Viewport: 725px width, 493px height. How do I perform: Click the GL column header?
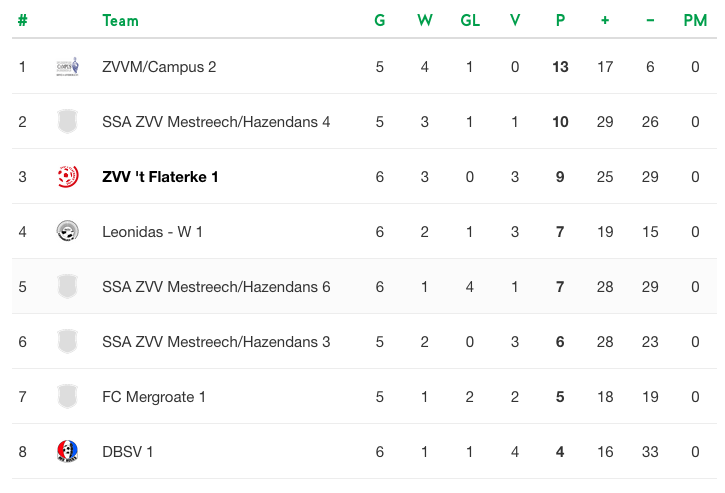470,20
